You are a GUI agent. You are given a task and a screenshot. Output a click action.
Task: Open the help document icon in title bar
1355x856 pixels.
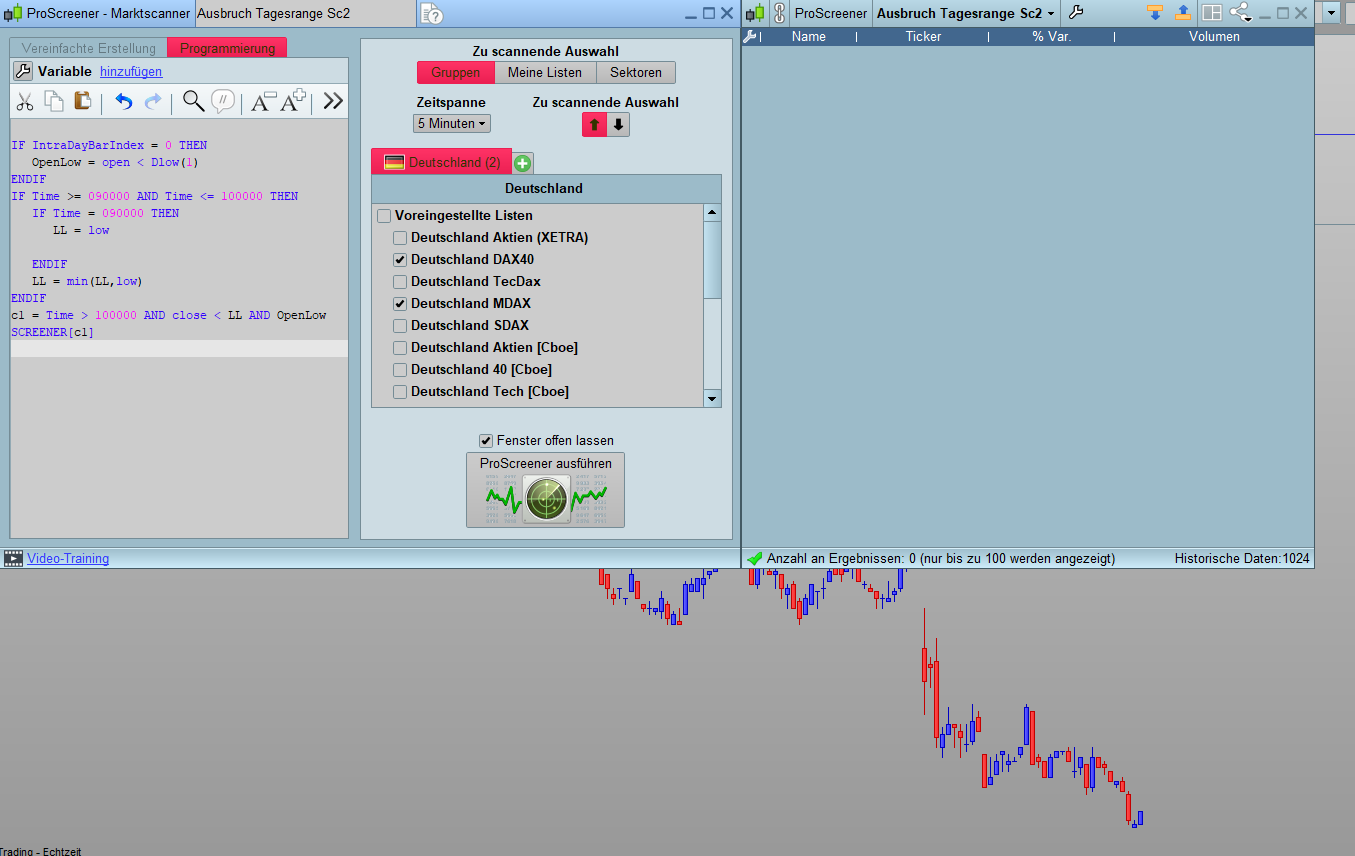(432, 14)
